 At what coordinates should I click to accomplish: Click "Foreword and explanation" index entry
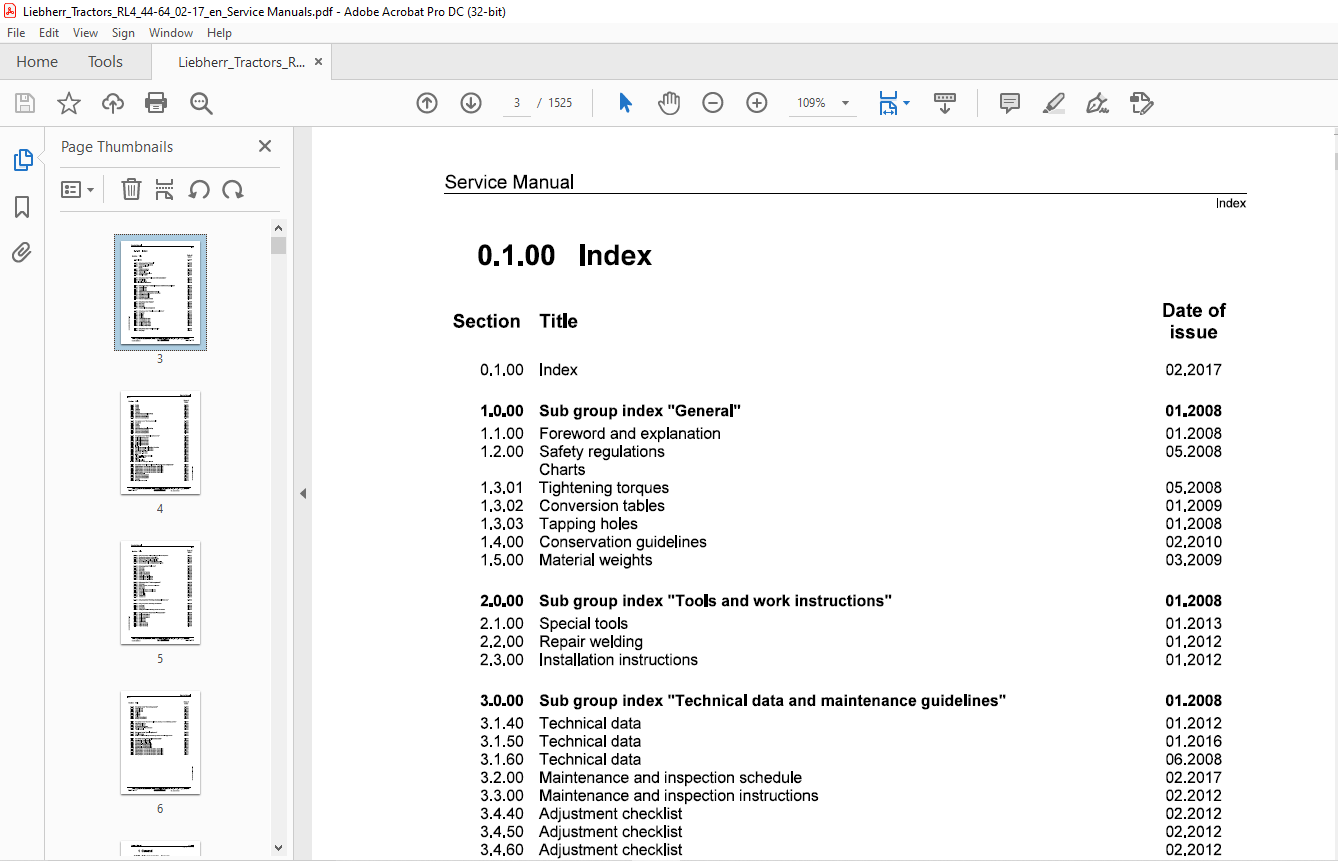coord(630,434)
